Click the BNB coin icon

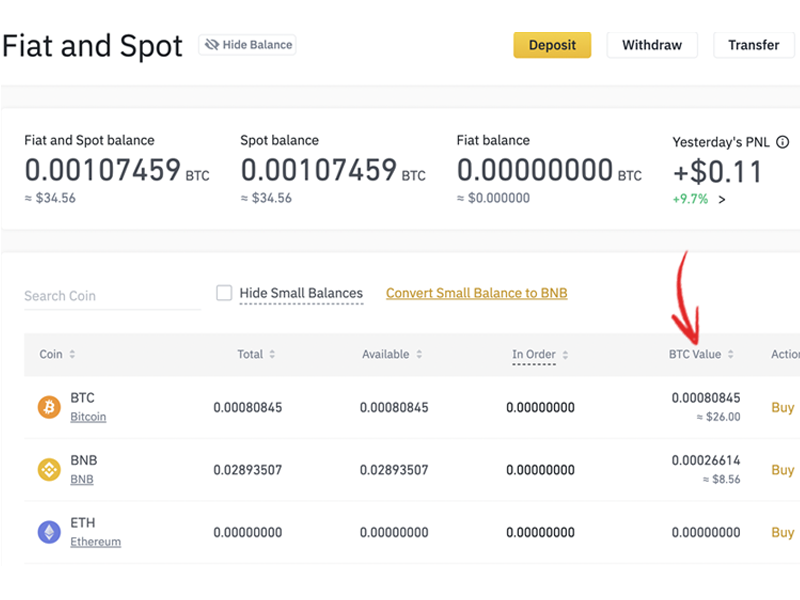[x=49, y=469]
